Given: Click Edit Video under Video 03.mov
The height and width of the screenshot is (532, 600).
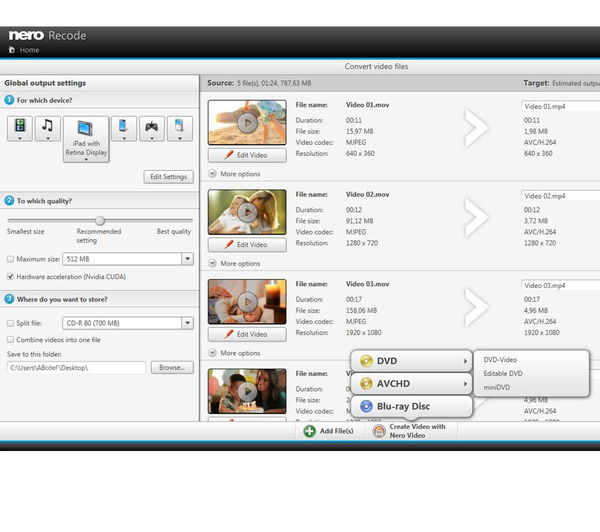Looking at the screenshot, I should coord(247,334).
